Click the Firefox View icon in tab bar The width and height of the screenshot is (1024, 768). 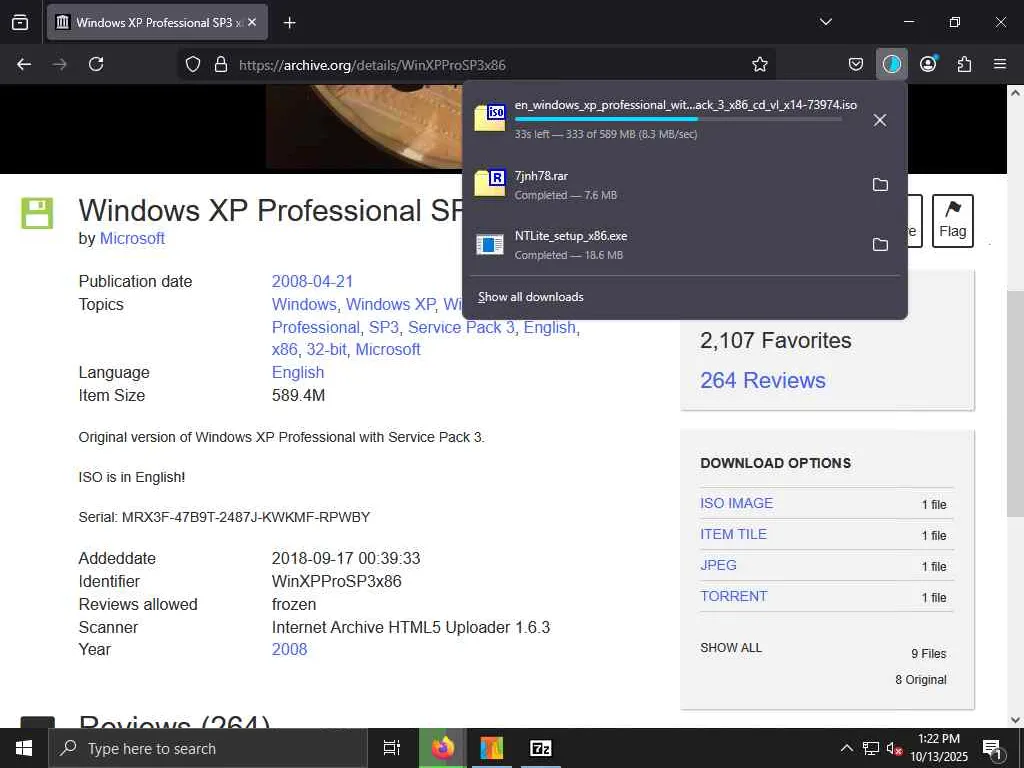point(20,22)
